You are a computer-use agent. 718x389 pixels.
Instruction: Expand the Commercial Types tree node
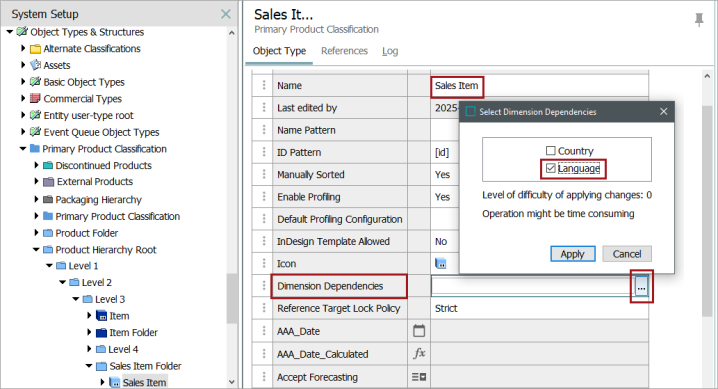click(x=23, y=98)
